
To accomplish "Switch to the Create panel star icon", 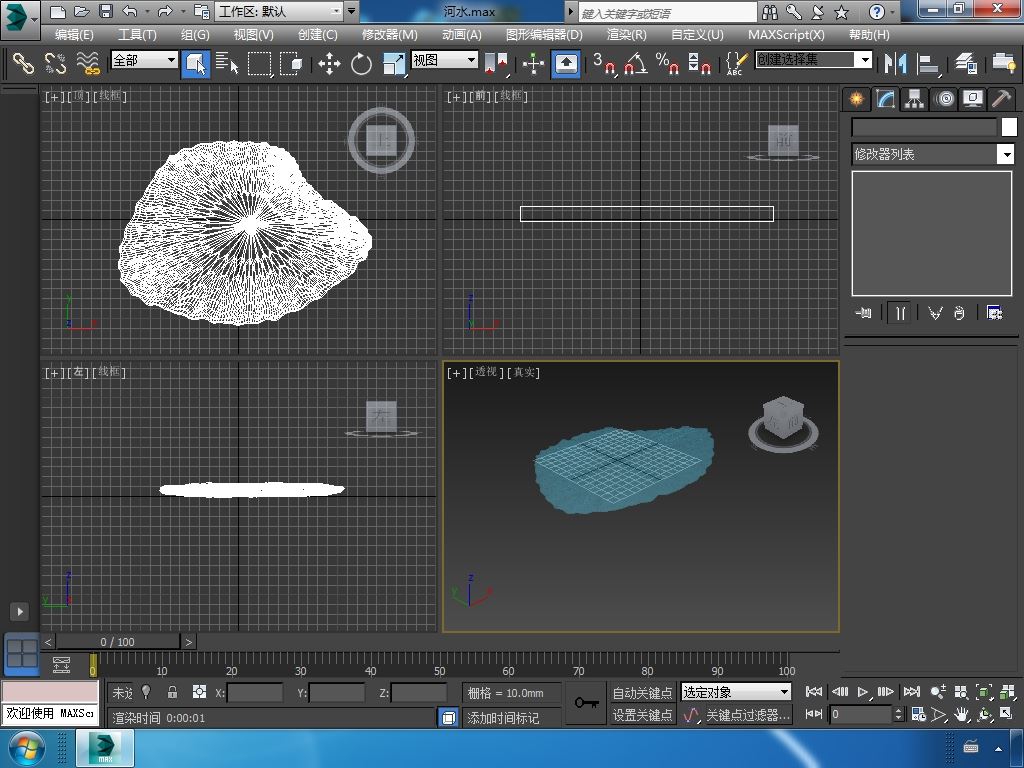I will [856, 99].
